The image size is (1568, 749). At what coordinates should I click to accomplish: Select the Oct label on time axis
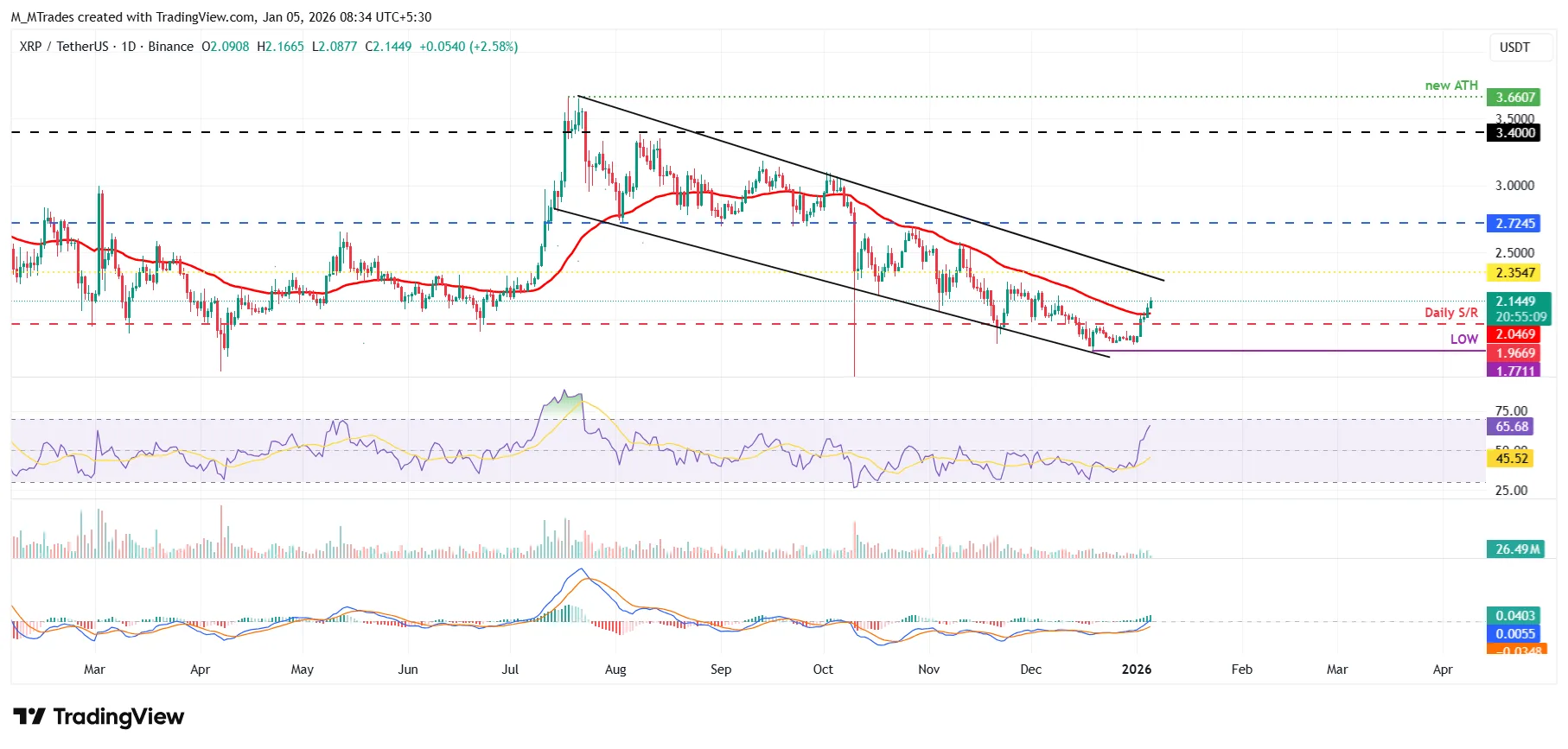tap(823, 670)
